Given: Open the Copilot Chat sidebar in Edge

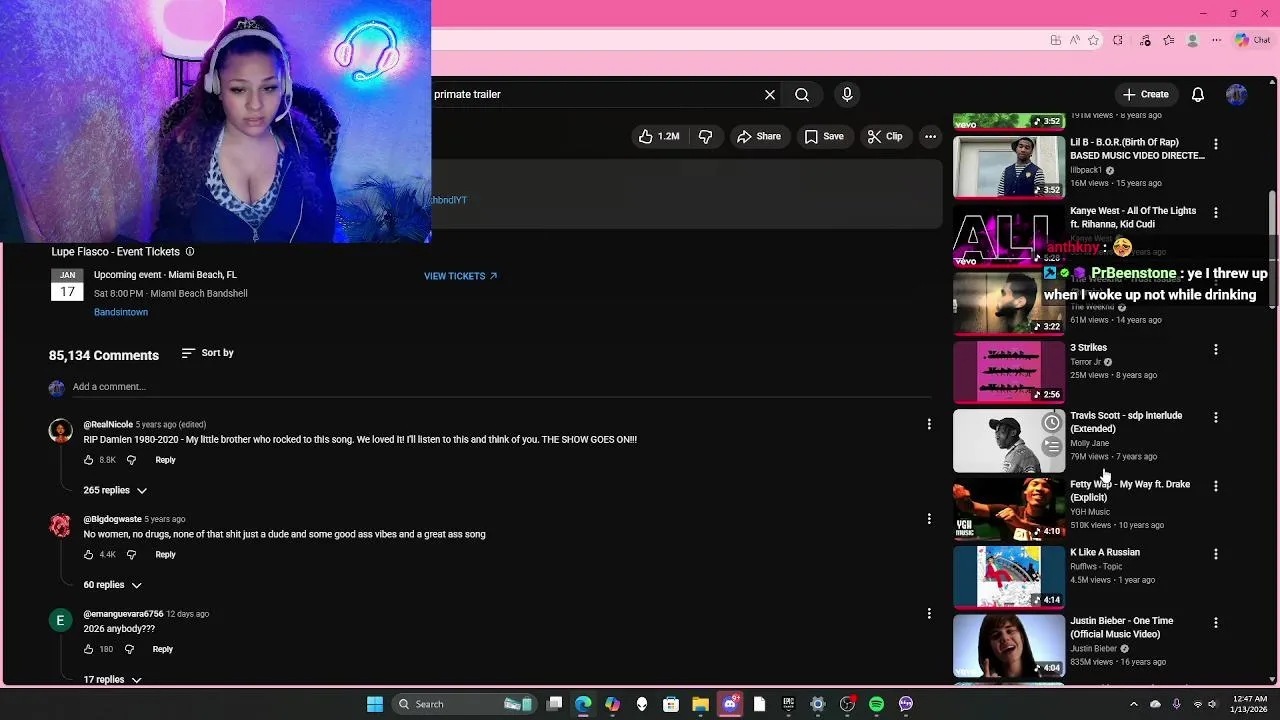Looking at the screenshot, I should tap(1252, 40).
